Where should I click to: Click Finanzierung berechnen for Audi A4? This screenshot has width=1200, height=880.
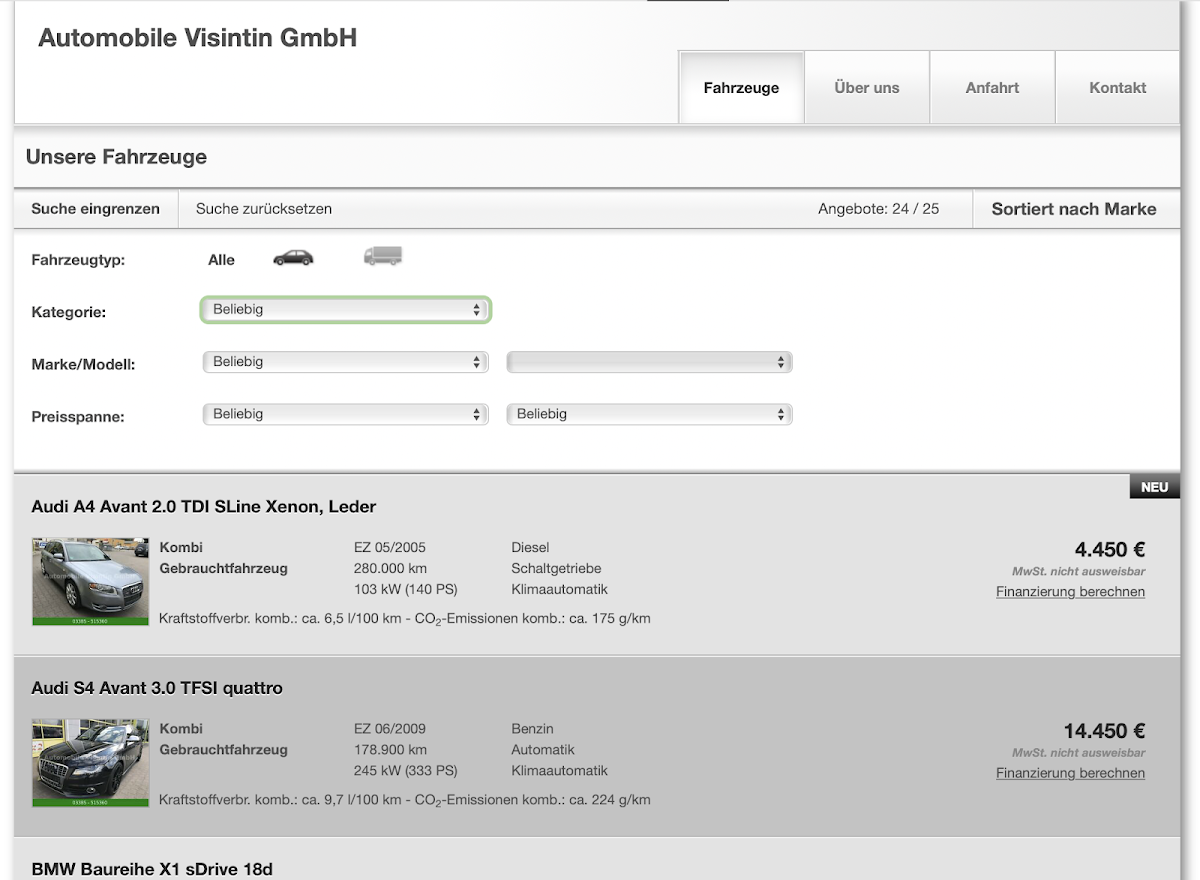point(1070,592)
